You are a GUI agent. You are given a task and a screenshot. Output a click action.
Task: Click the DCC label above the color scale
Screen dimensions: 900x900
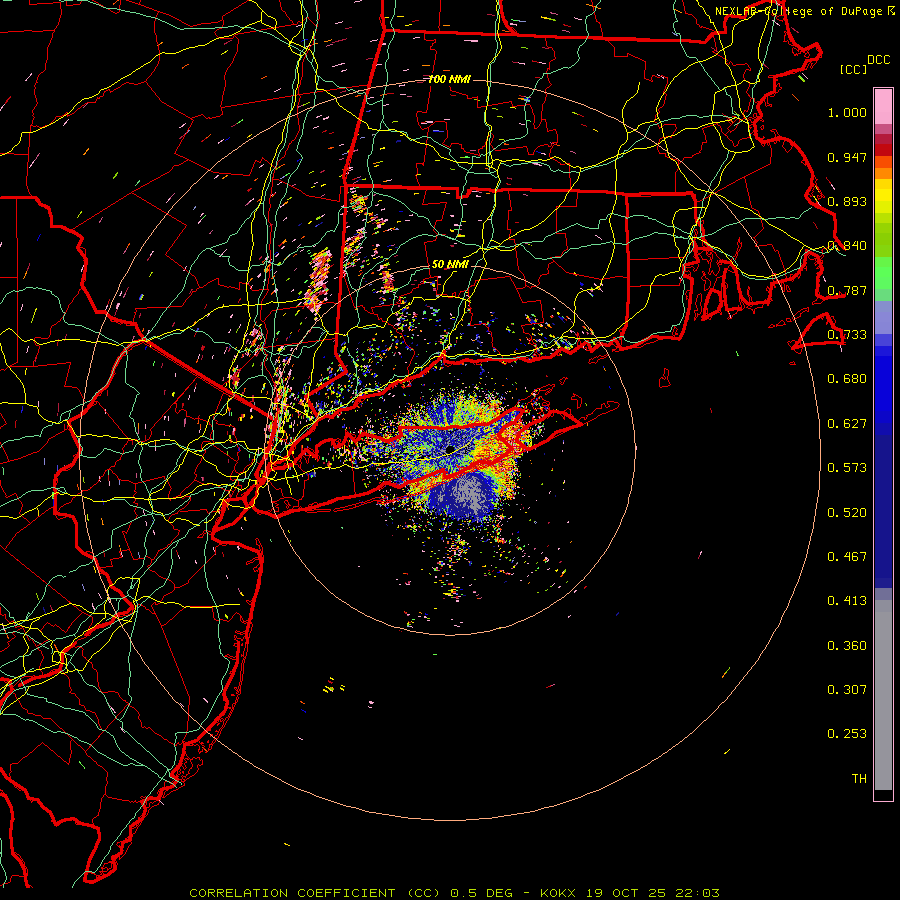879,60
